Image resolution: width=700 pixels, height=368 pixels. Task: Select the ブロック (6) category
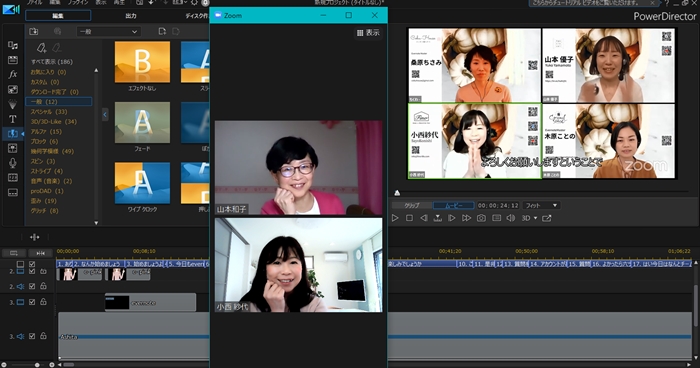[44, 141]
